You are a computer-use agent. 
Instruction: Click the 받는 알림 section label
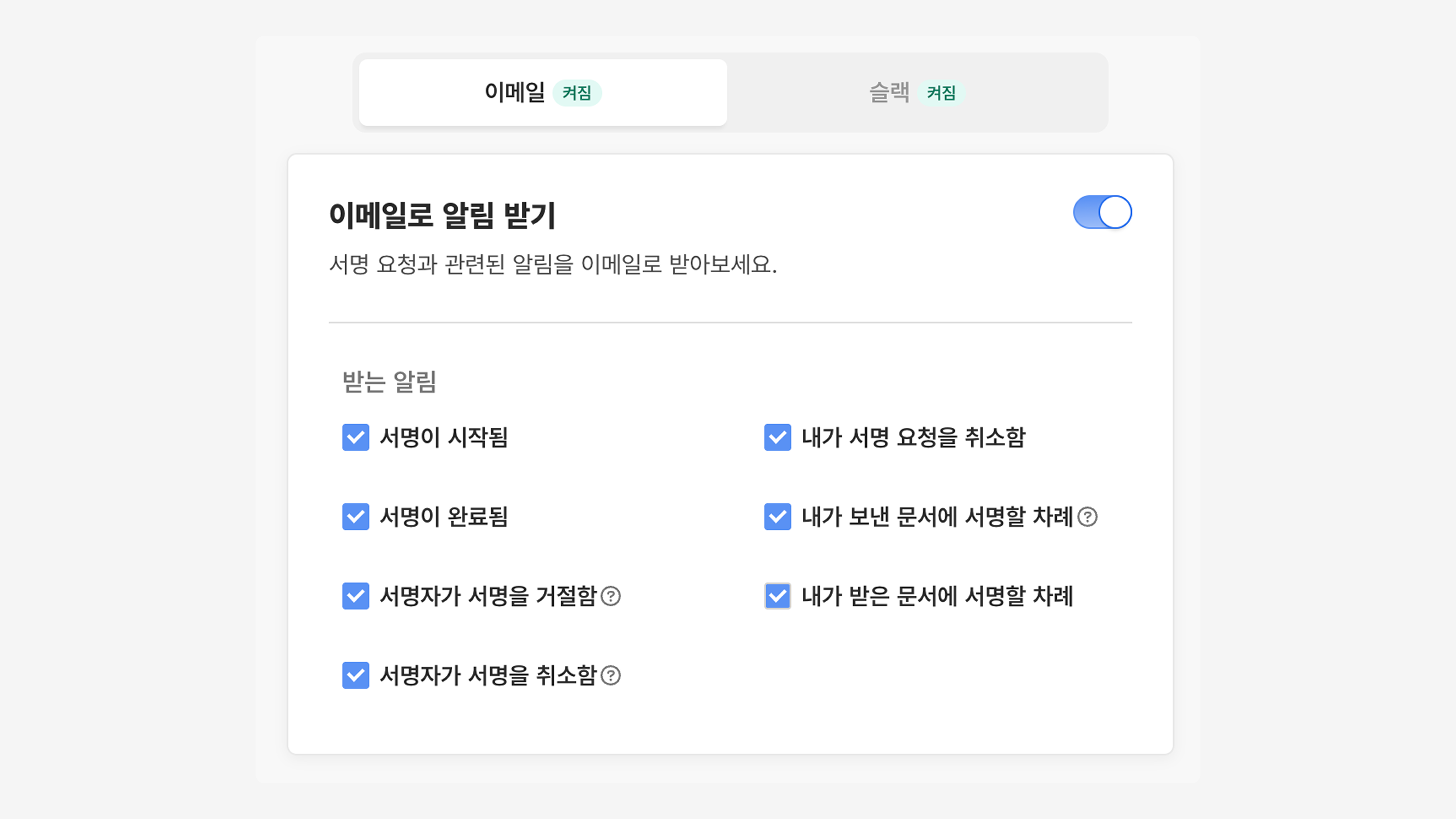point(389,381)
